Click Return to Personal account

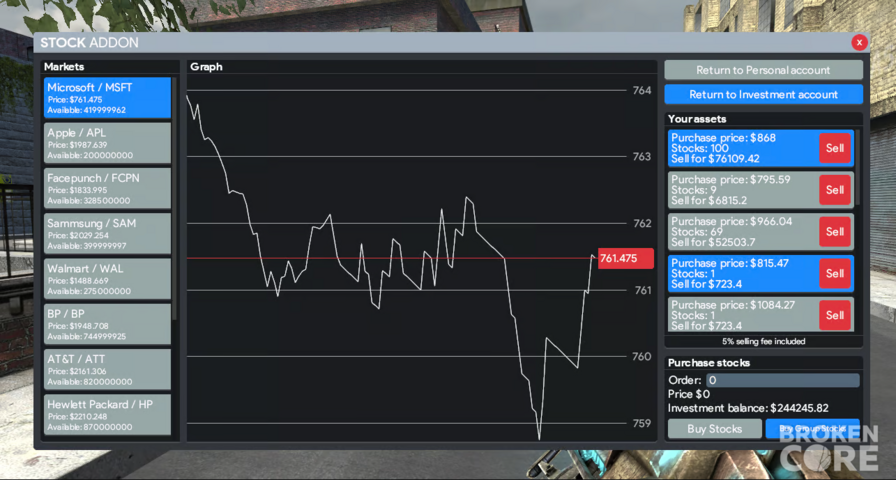(763, 70)
